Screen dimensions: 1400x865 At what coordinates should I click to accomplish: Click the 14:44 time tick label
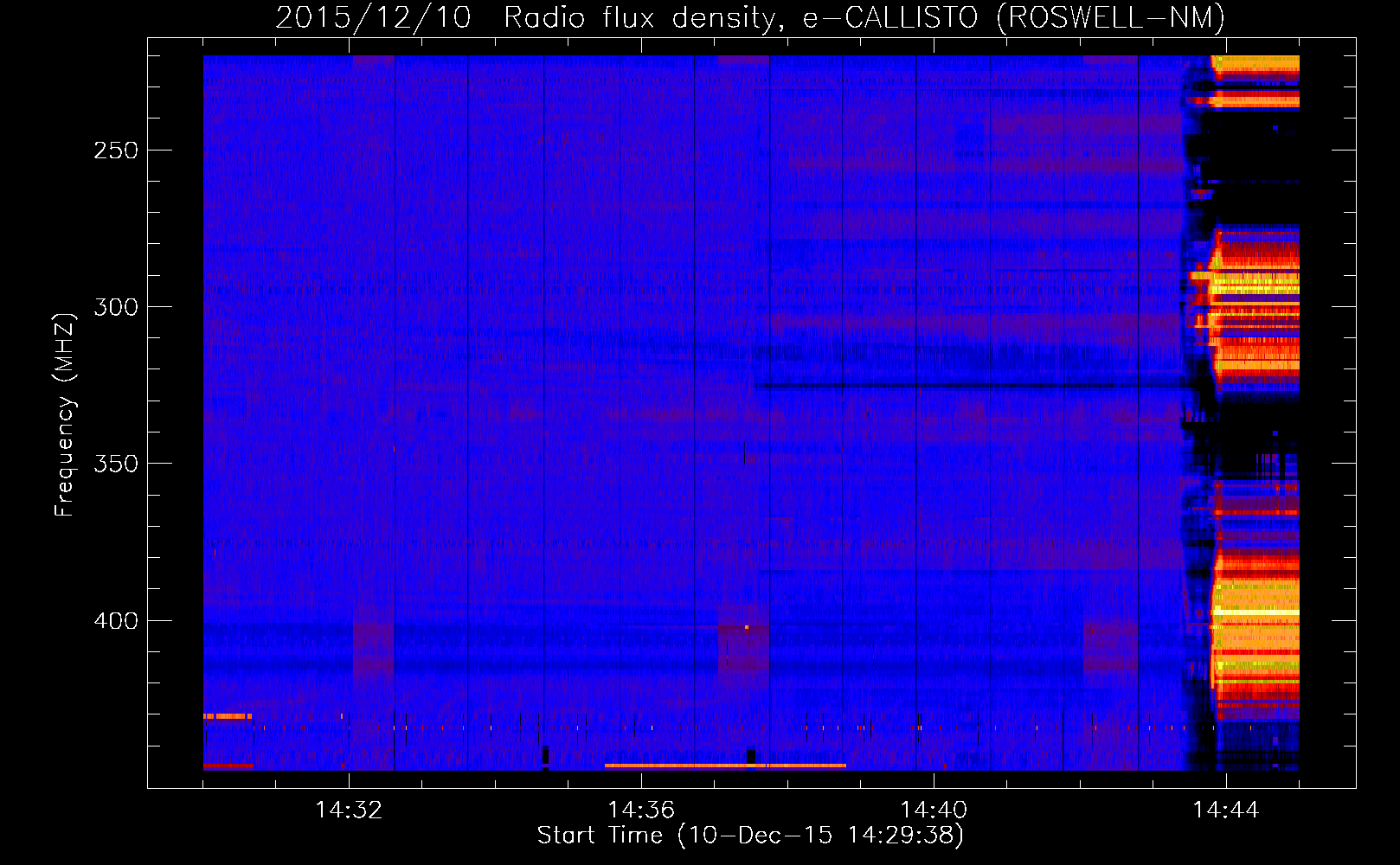(x=1226, y=811)
